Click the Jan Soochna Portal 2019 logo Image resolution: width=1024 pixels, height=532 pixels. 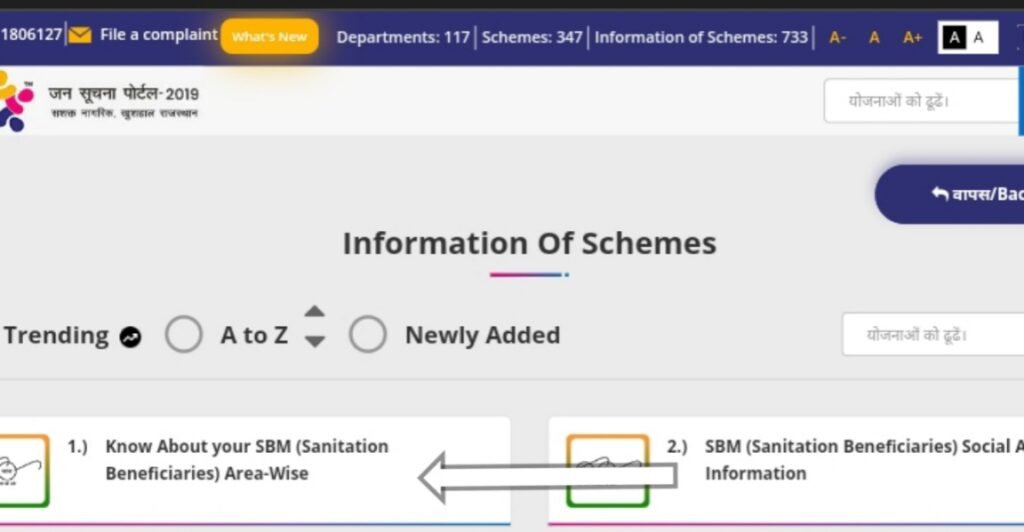pyautogui.click(x=99, y=101)
